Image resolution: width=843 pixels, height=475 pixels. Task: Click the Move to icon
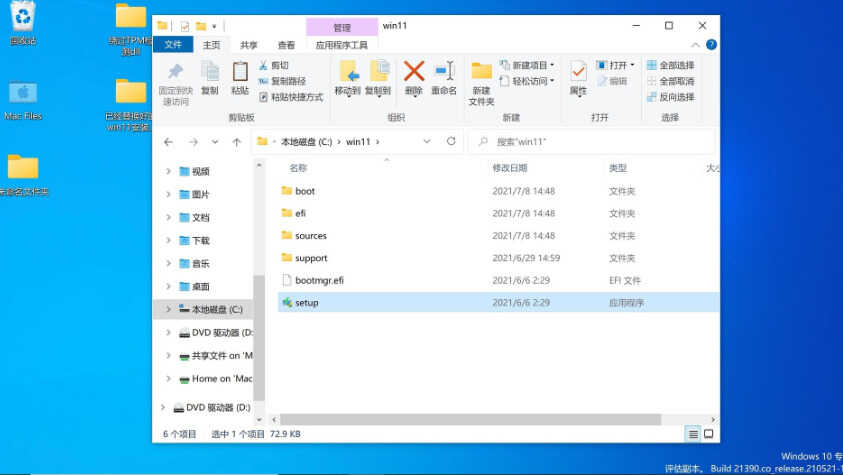click(x=348, y=72)
